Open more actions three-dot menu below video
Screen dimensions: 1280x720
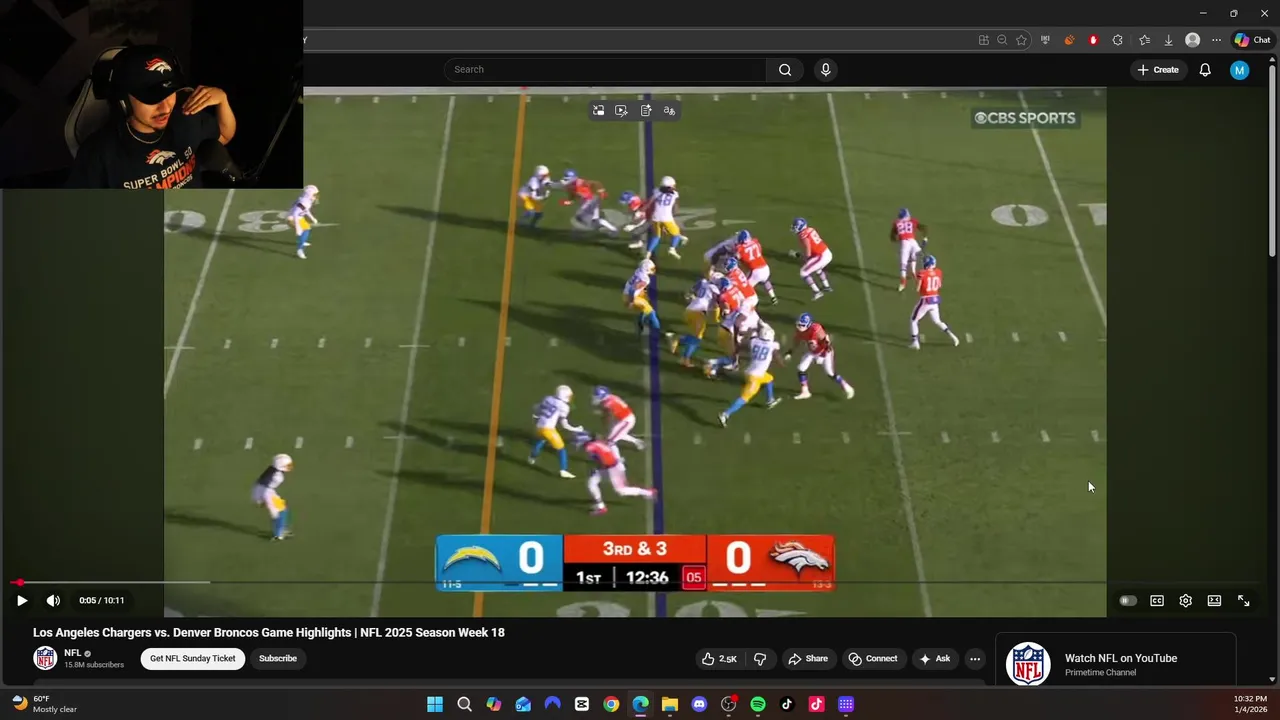pyautogui.click(x=975, y=659)
